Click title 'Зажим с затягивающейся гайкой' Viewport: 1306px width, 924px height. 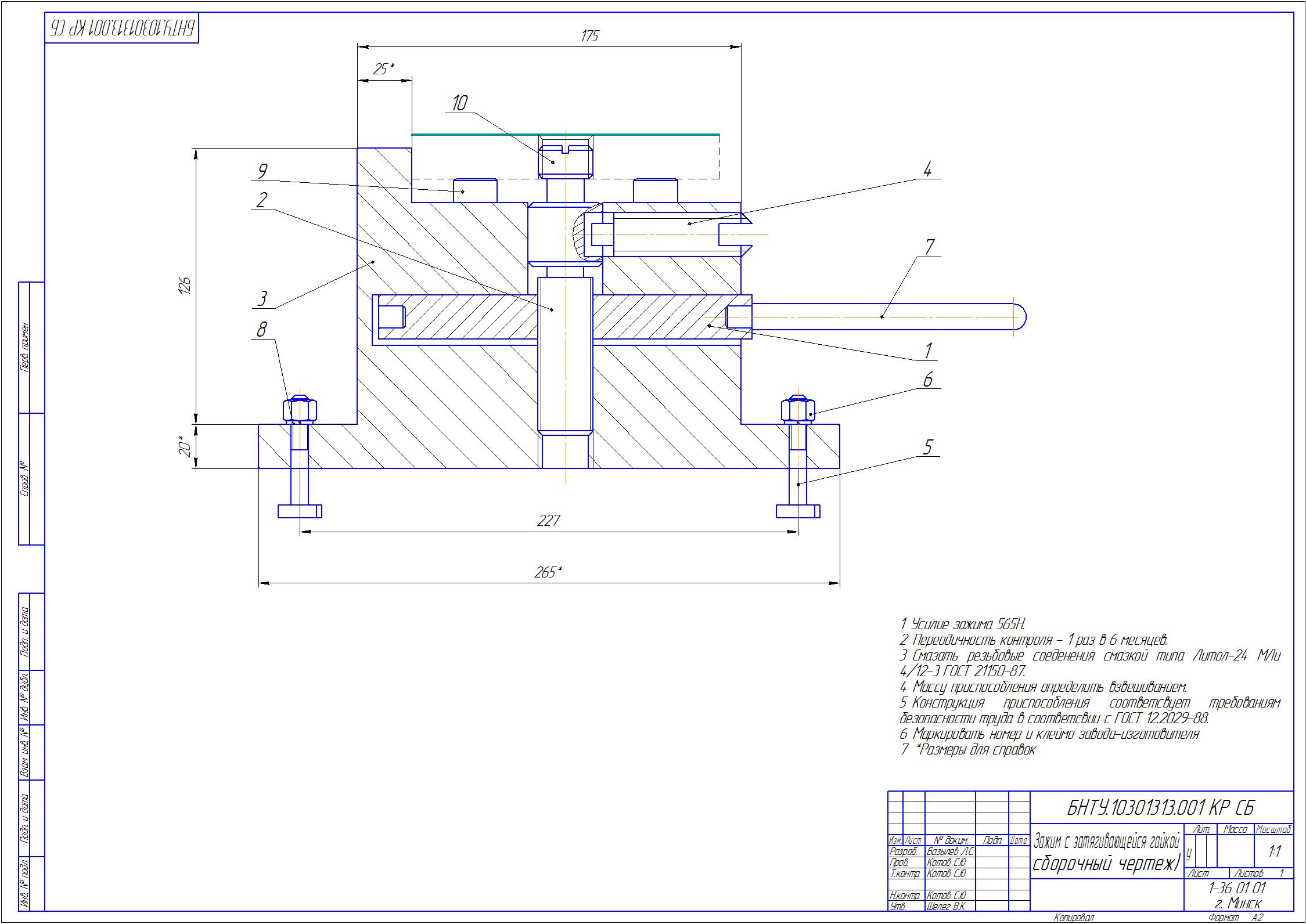[1107, 840]
